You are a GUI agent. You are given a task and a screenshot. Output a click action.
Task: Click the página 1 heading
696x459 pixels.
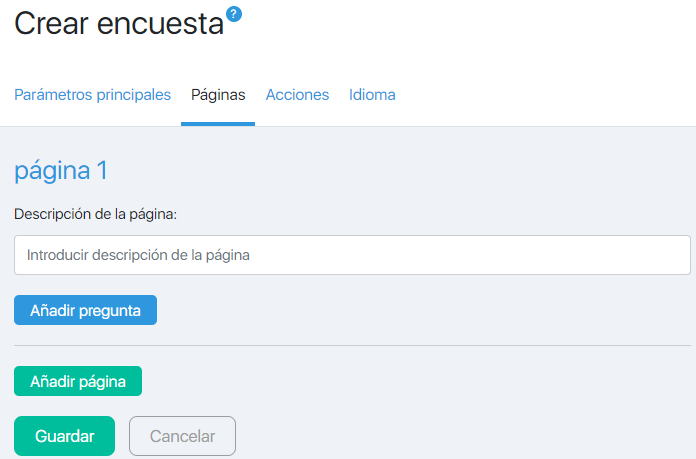pos(61,171)
